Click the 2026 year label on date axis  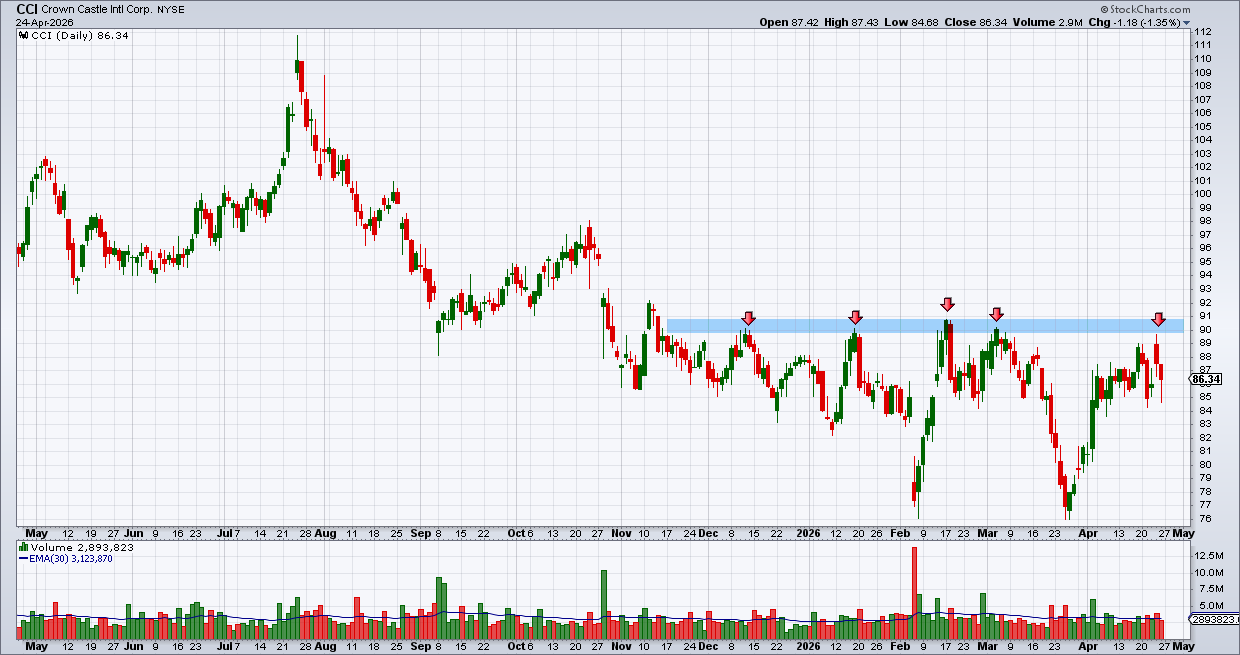click(806, 534)
